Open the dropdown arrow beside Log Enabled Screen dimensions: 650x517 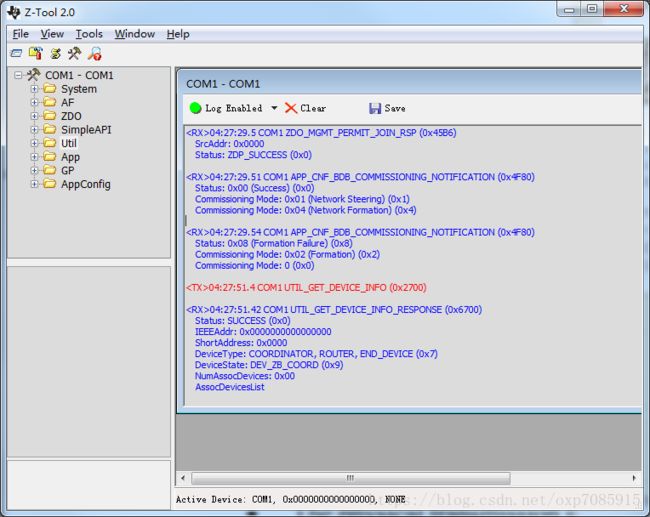(274, 108)
